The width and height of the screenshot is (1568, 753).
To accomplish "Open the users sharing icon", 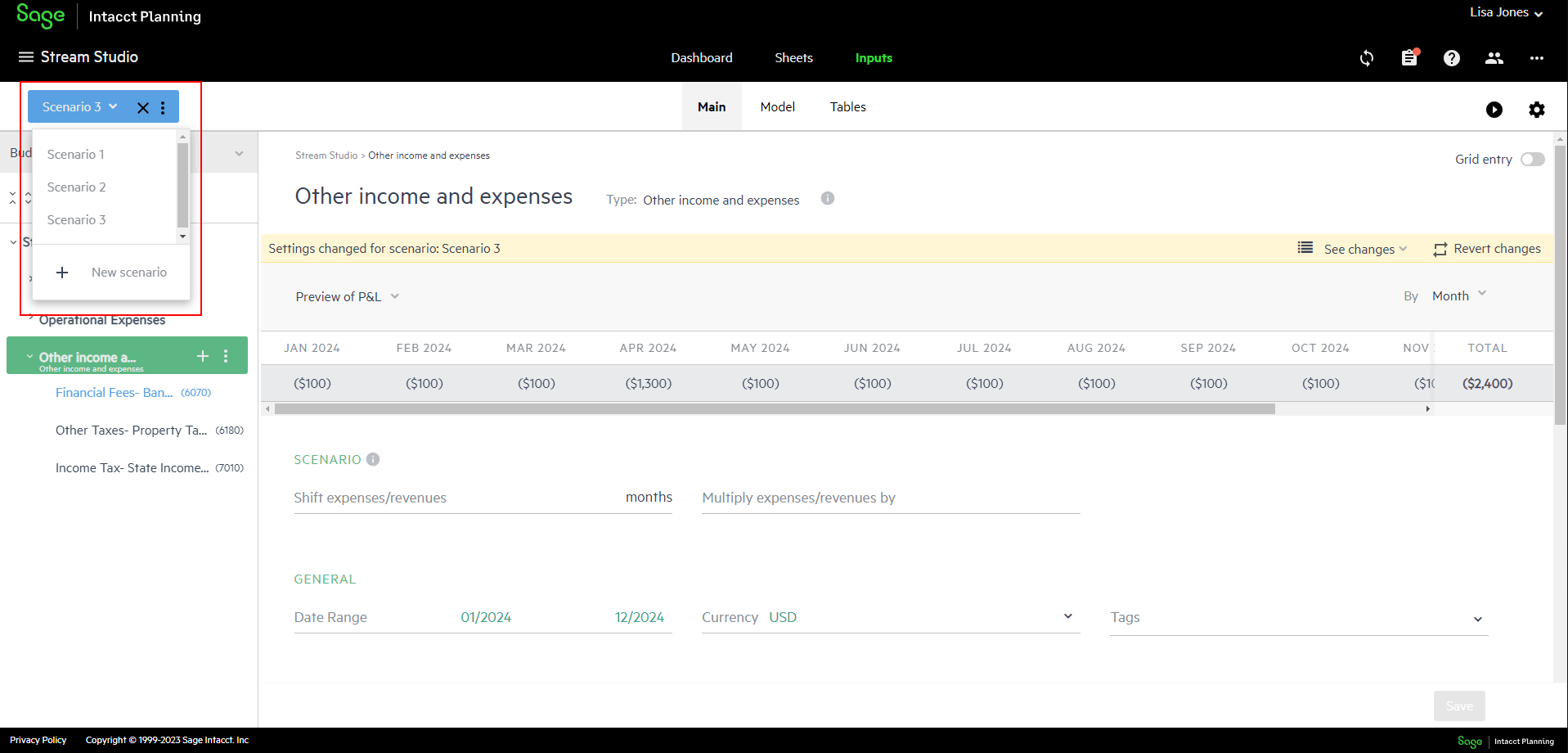I will tap(1494, 58).
